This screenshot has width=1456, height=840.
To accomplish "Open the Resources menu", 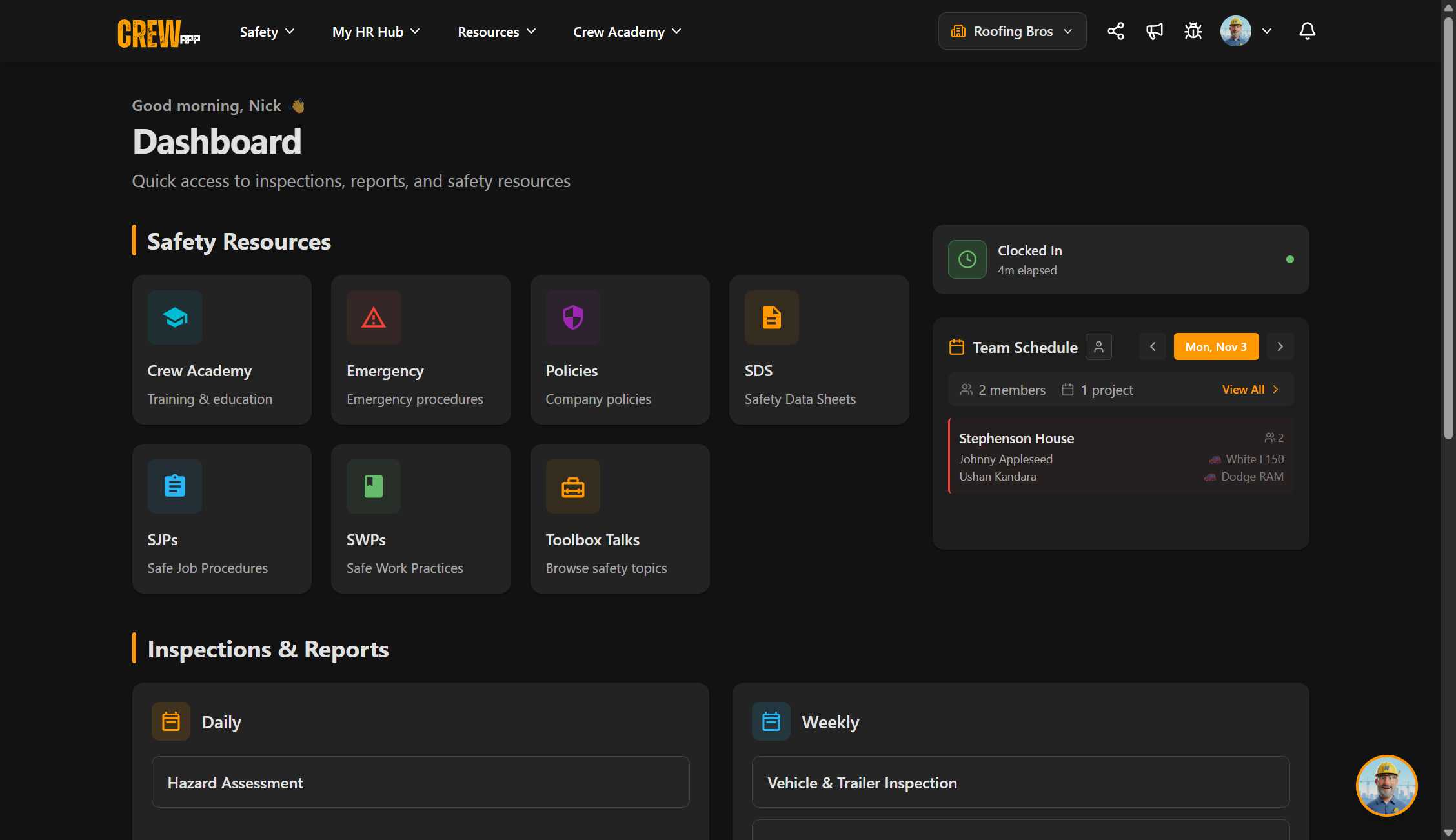I will click(496, 31).
